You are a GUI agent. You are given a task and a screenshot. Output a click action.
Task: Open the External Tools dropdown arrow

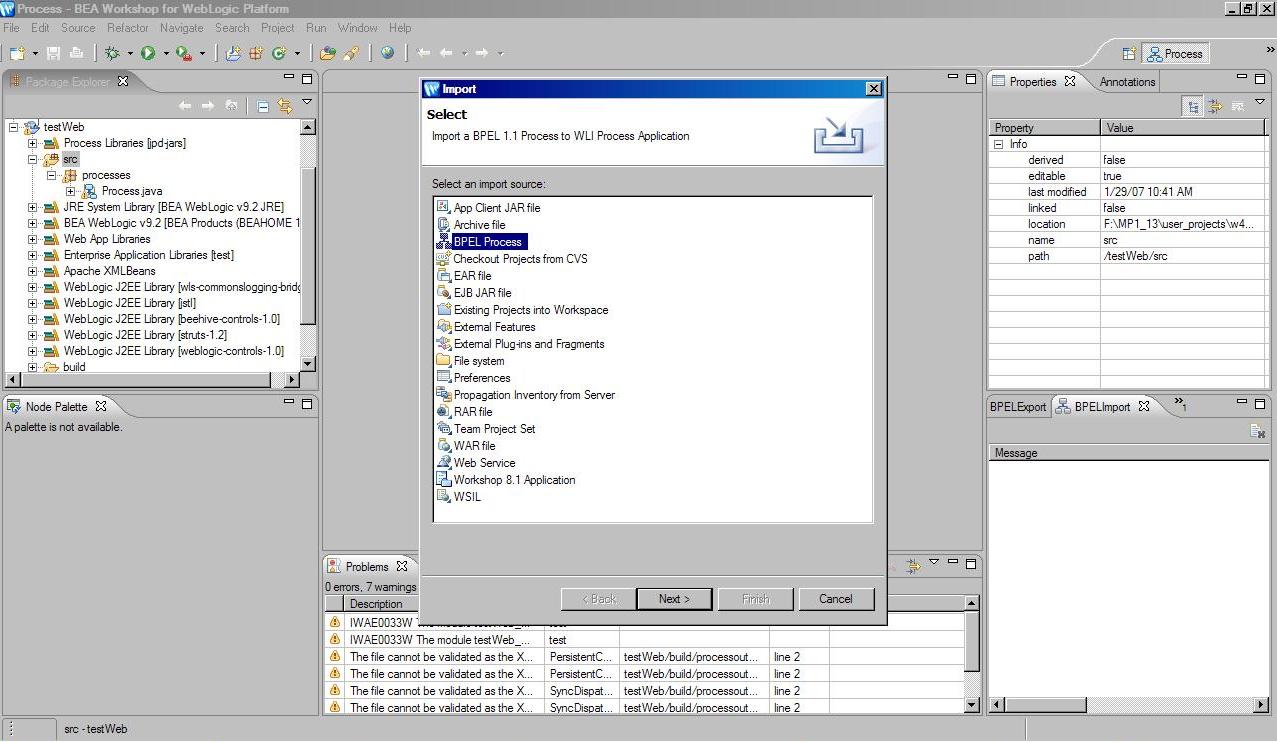click(x=202, y=54)
